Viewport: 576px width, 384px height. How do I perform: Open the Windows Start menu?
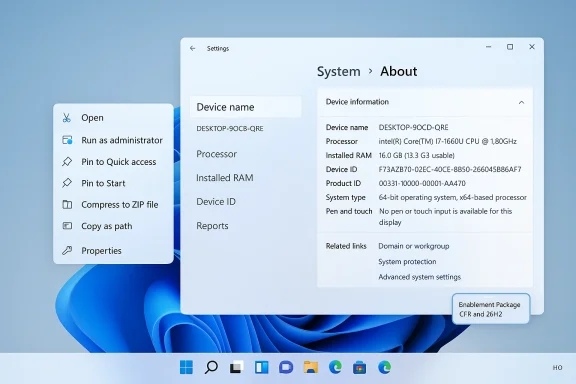[x=186, y=367]
